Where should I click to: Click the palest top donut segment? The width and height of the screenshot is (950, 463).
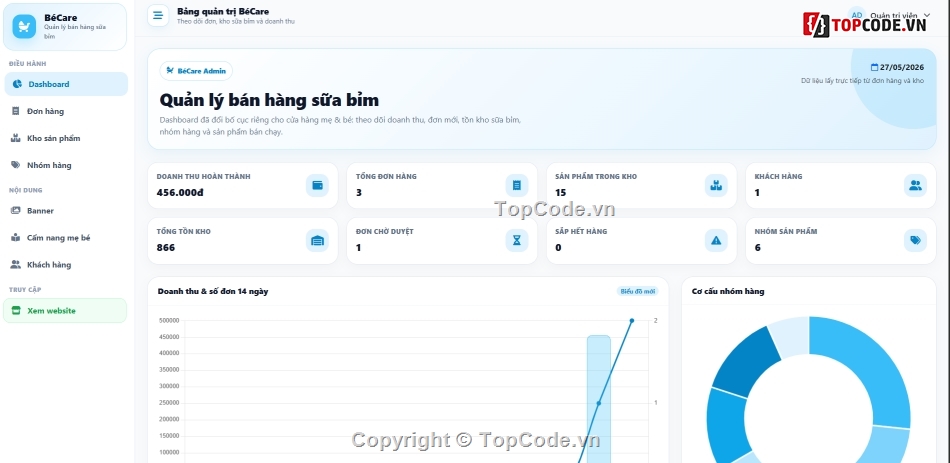coord(791,336)
